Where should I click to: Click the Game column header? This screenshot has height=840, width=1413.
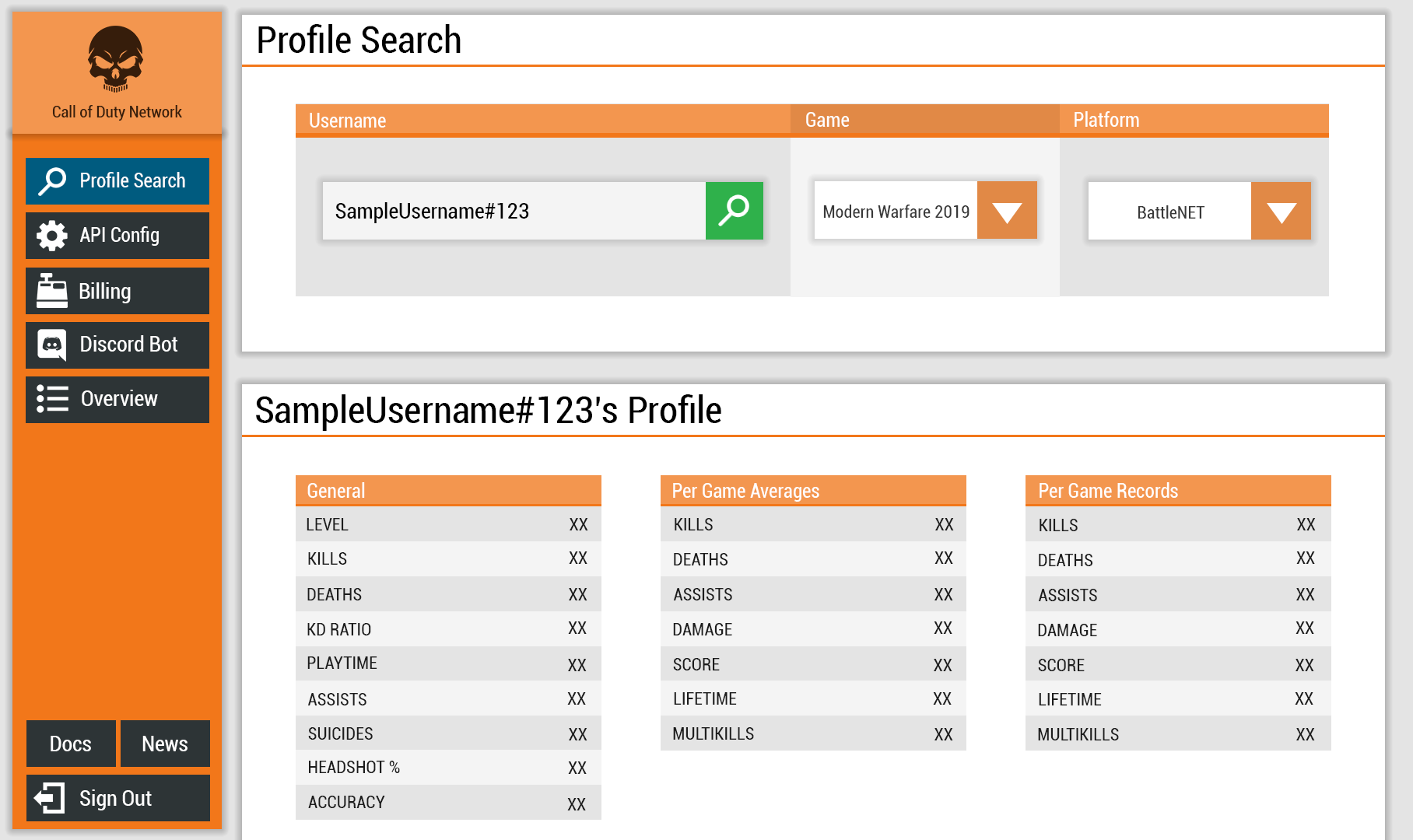[925, 121]
